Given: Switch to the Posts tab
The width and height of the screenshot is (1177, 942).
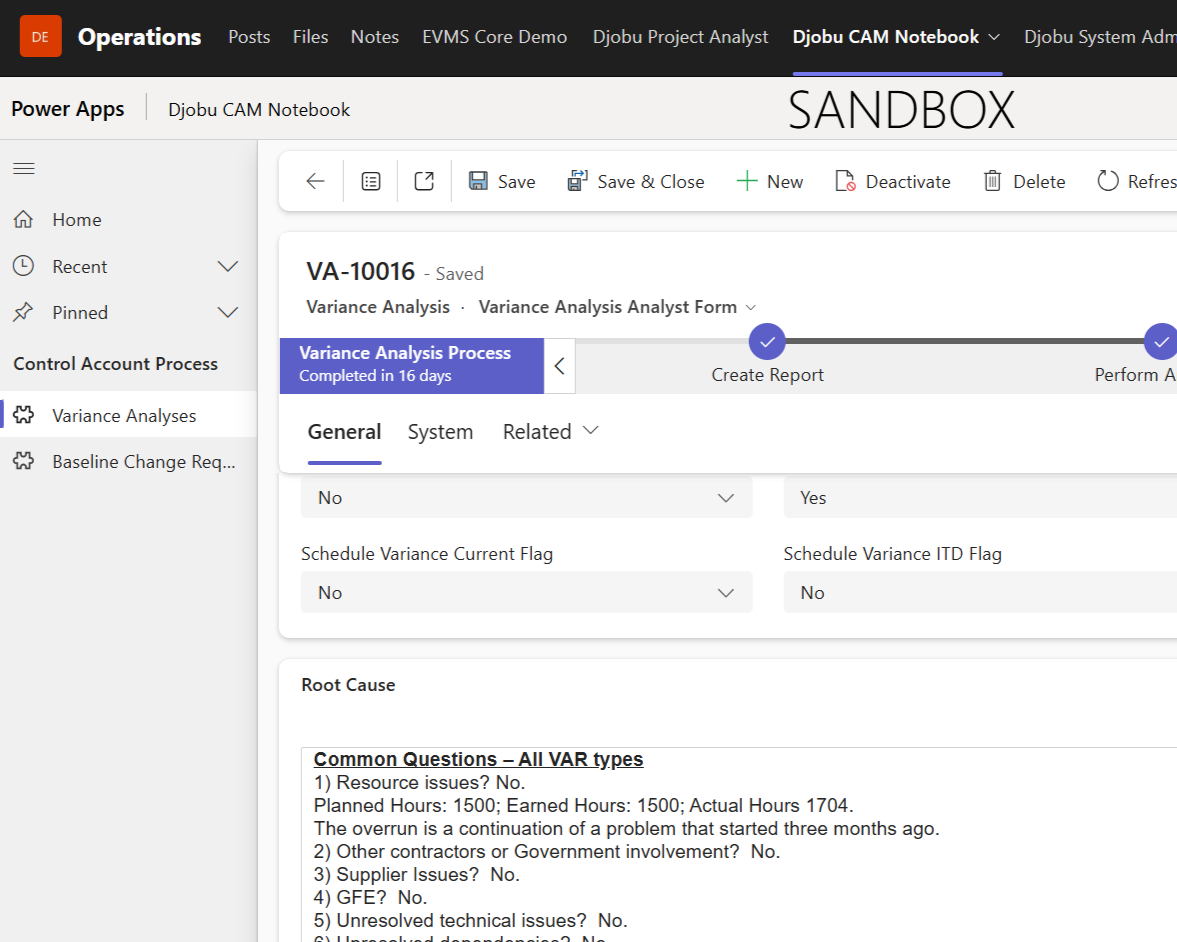Looking at the screenshot, I should pos(249,37).
